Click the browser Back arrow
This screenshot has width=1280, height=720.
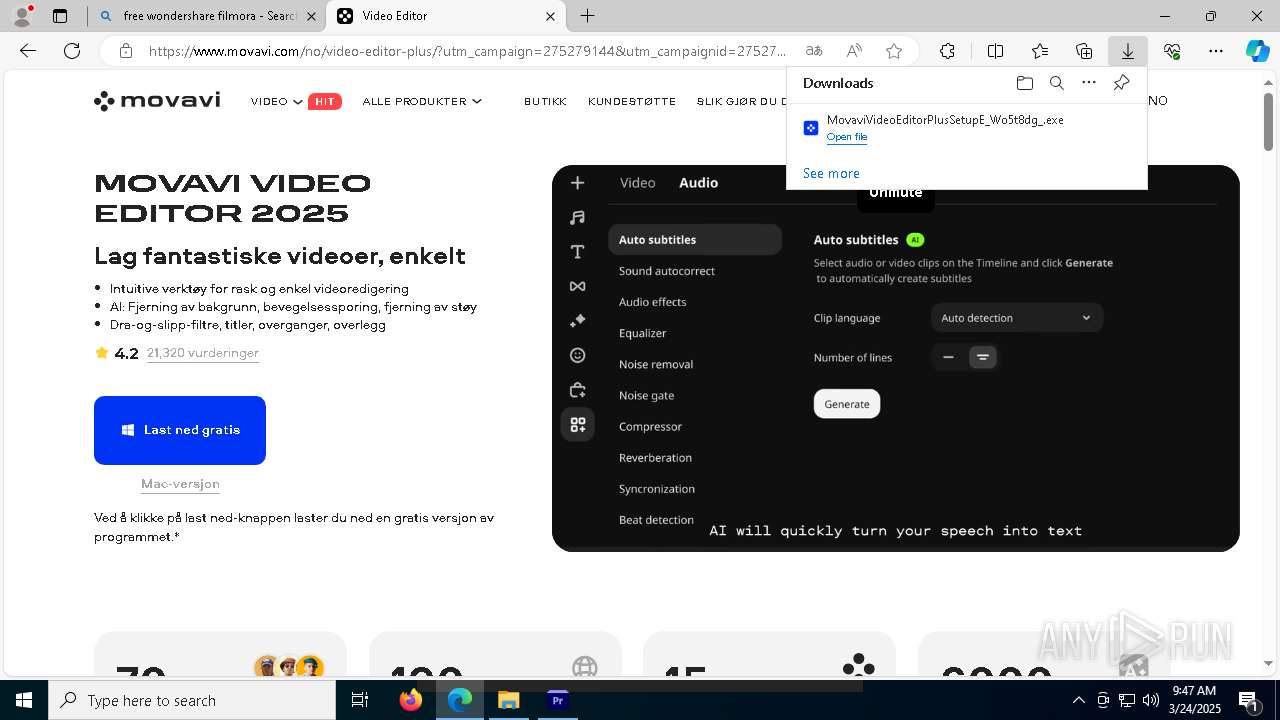(x=28, y=51)
